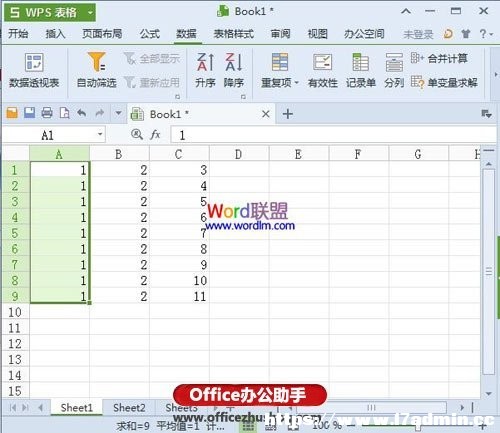
Task: Sort ascending with 升序 icon
Action: 205,70
